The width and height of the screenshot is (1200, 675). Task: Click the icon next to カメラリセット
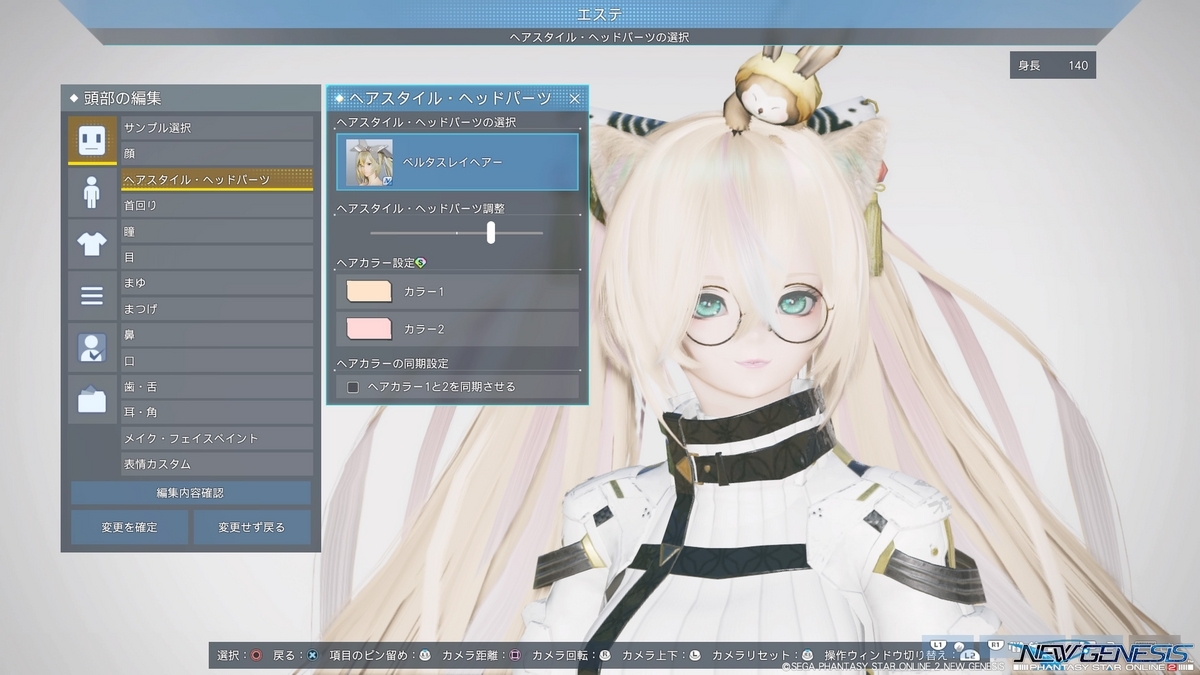[x=807, y=655]
